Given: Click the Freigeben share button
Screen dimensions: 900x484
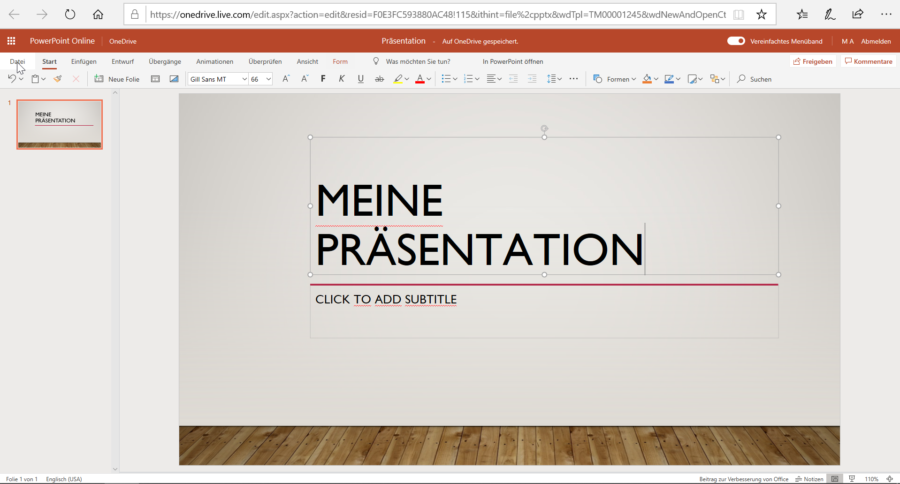Looking at the screenshot, I should (812, 62).
